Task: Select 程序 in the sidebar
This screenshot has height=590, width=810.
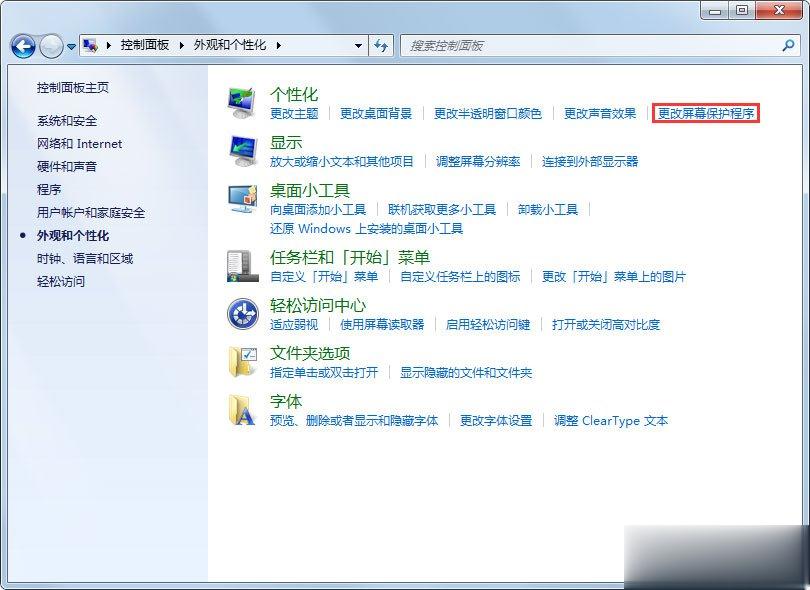Action: pyautogui.click(x=49, y=190)
